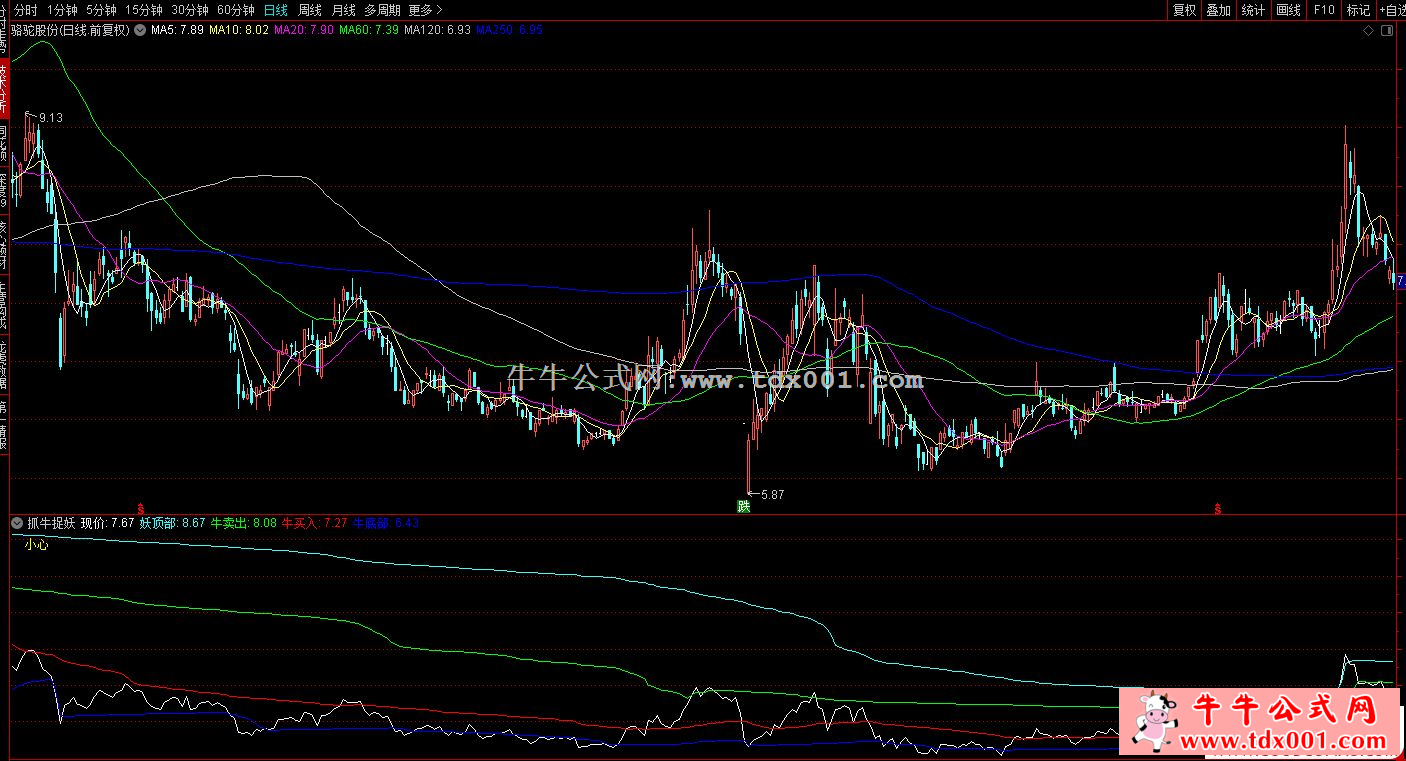
Task: Activate the 画线 drawing tools
Action: click(1289, 10)
